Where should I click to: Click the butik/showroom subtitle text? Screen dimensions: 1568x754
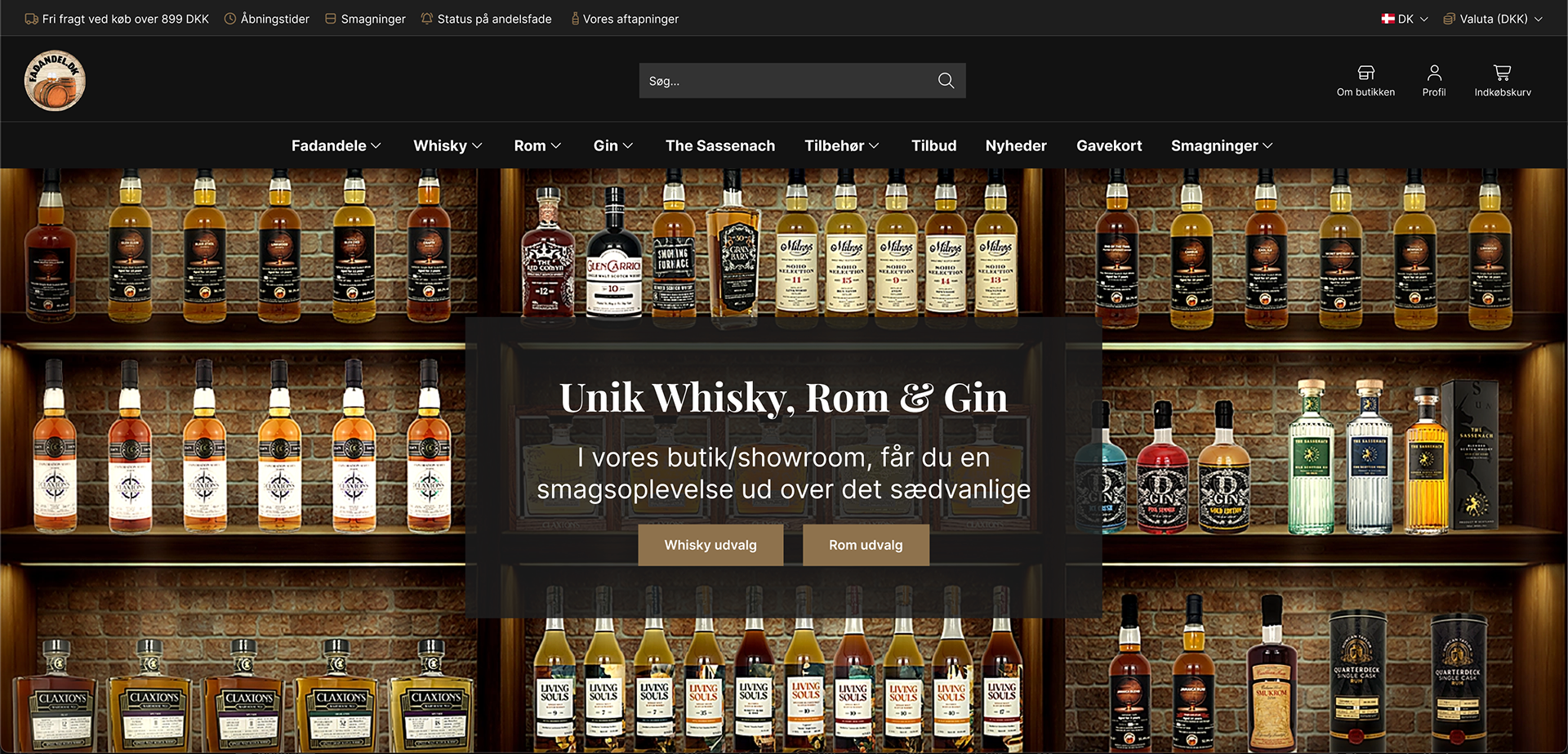coord(783,473)
